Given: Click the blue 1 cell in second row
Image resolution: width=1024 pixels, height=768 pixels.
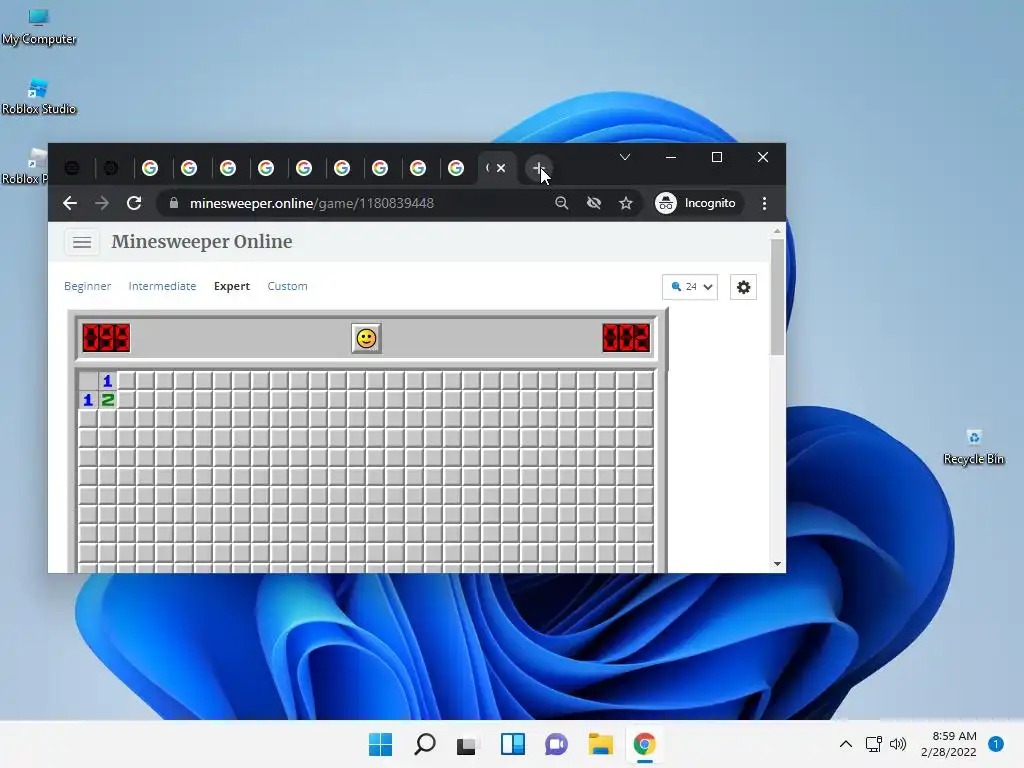Looking at the screenshot, I should point(88,400).
